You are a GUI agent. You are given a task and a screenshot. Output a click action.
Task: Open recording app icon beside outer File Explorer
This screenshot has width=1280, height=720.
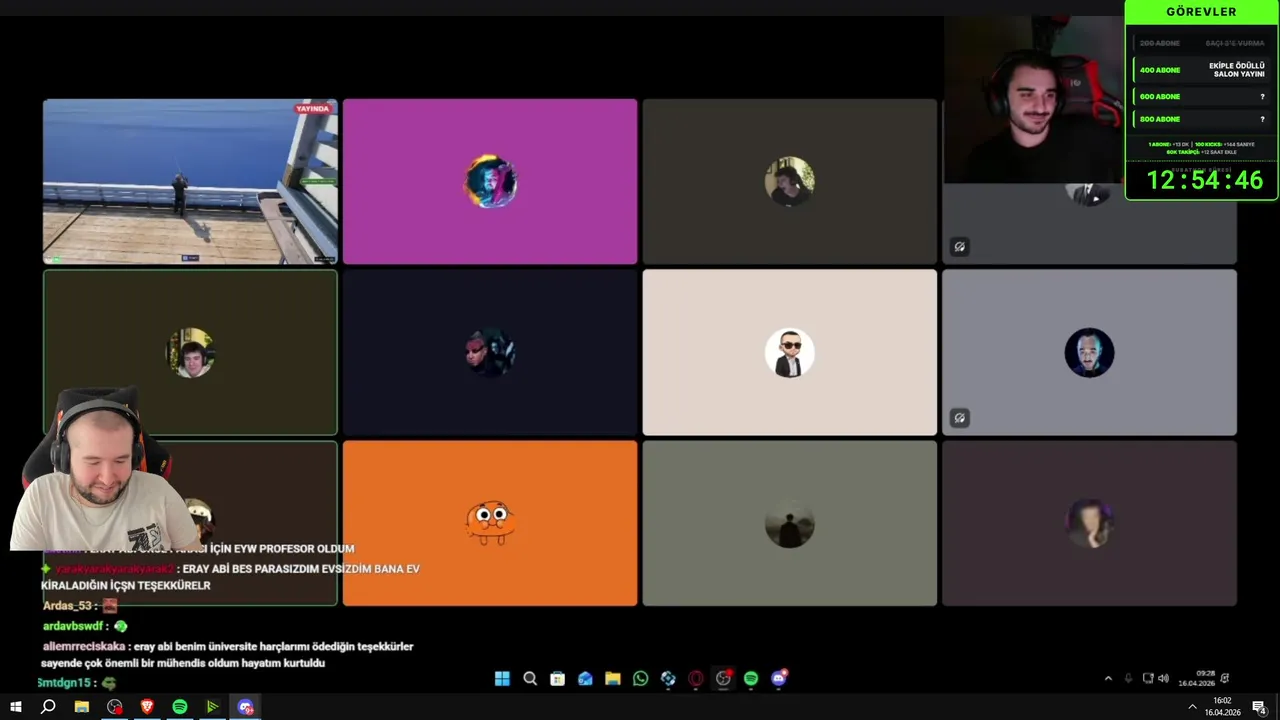[x=115, y=707]
